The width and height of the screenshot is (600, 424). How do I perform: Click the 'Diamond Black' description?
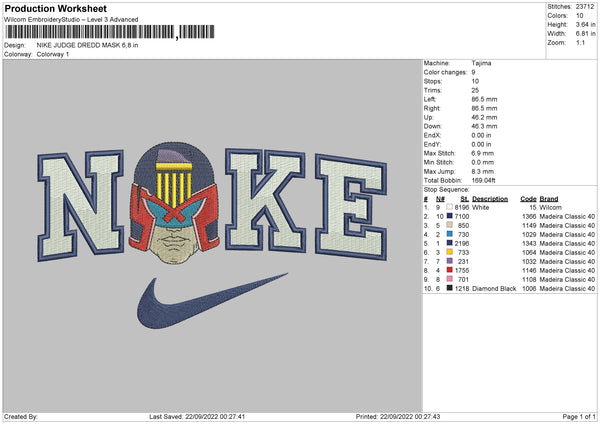click(494, 288)
